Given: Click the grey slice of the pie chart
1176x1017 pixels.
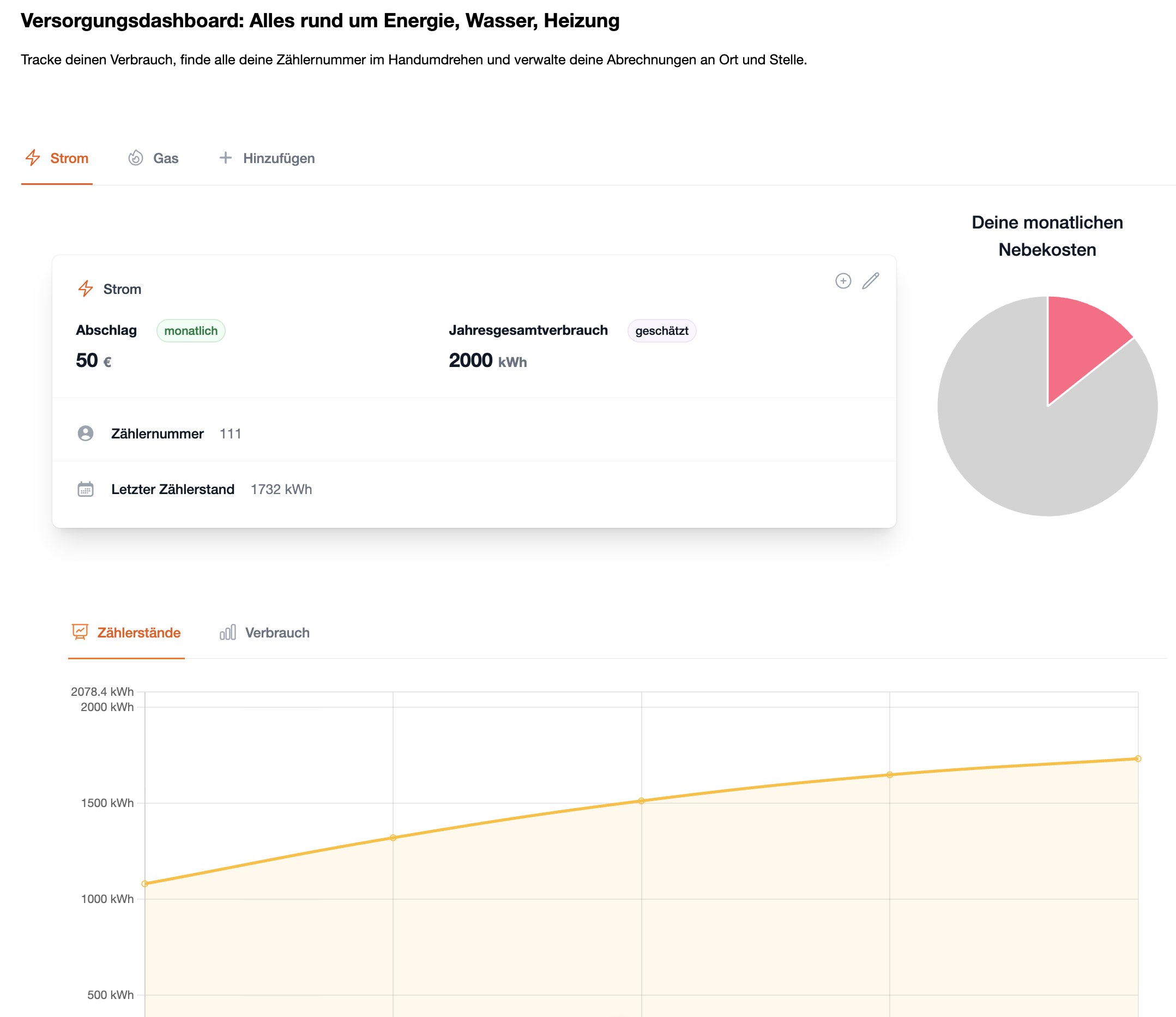Looking at the screenshot, I should [1022, 443].
